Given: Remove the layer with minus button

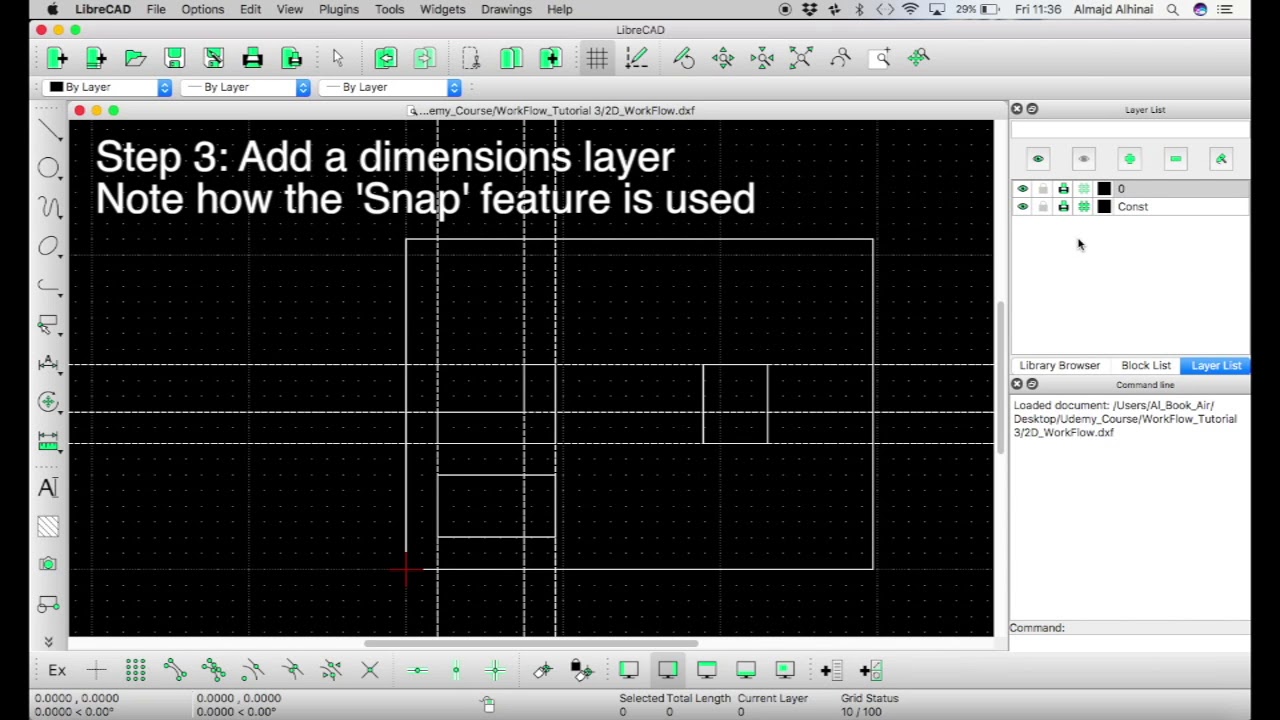Looking at the screenshot, I should click(x=1175, y=159).
